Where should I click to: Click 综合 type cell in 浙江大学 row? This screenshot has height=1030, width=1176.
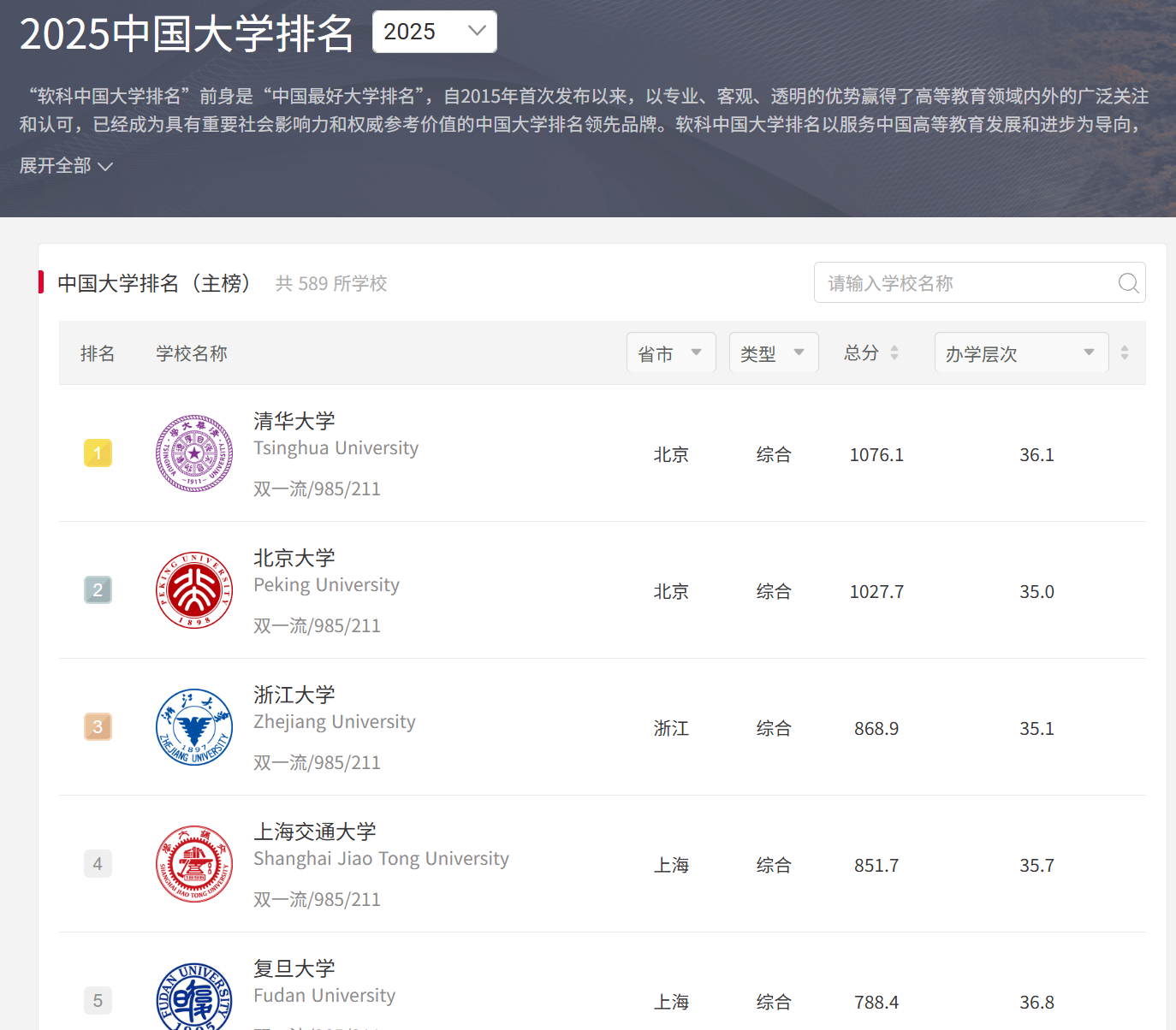[774, 729]
